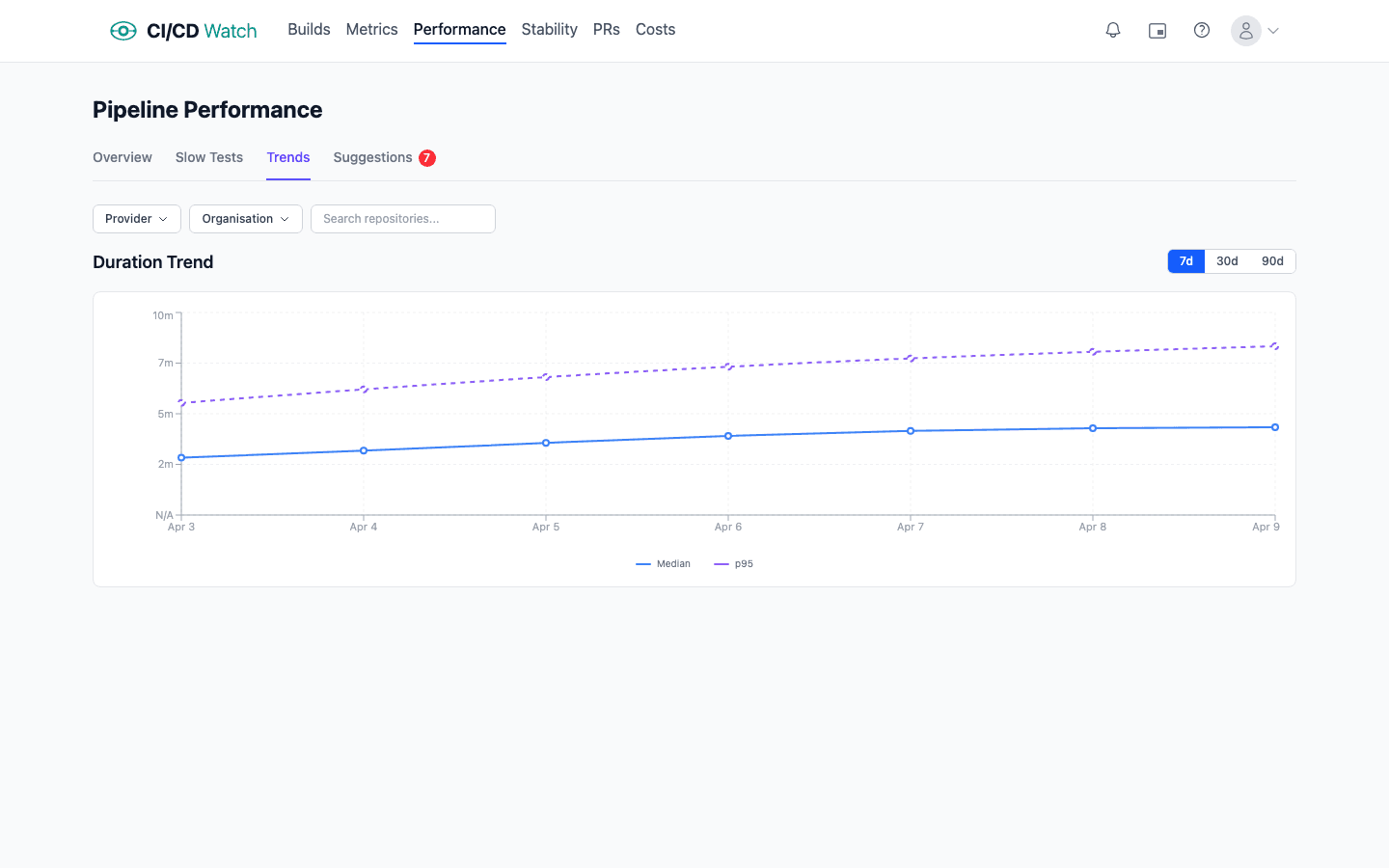Screen dimensions: 1389x868
Task: Expand the Organisation filter
Action: [245, 219]
